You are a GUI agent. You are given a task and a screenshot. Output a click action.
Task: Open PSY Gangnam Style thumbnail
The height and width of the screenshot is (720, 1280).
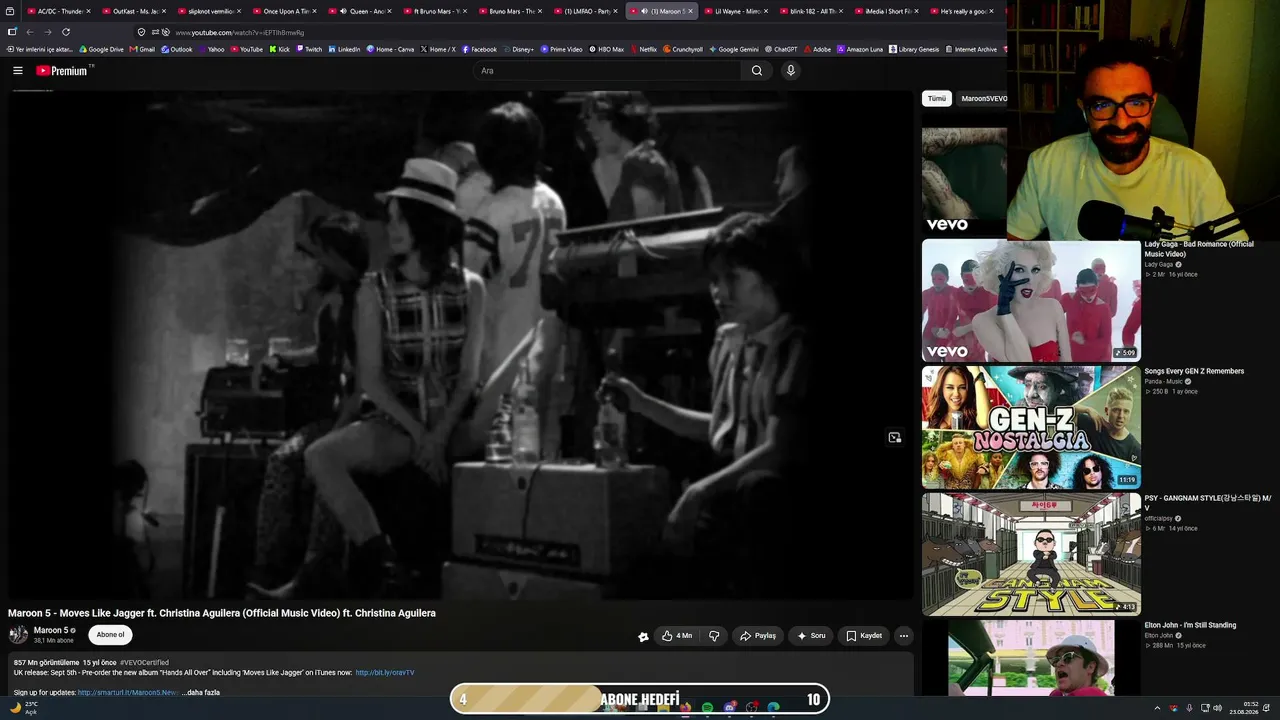[1031, 554]
